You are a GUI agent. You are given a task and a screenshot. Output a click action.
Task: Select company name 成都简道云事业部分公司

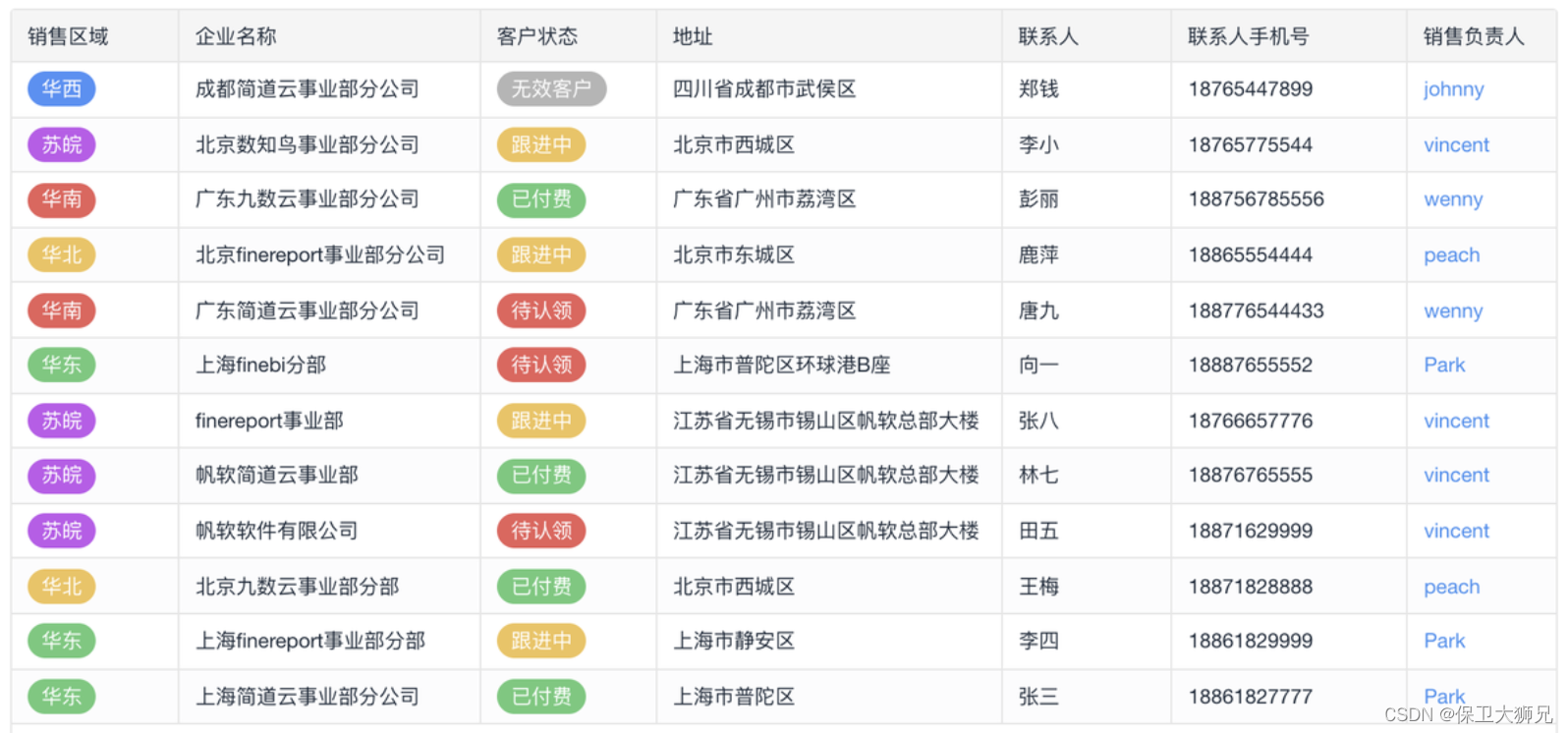[x=308, y=88]
